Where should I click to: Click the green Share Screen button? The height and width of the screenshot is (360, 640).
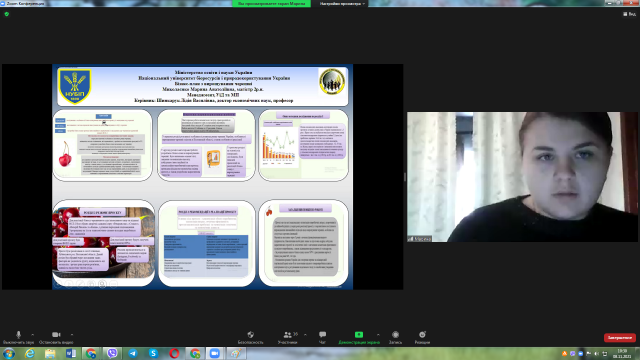359,337
